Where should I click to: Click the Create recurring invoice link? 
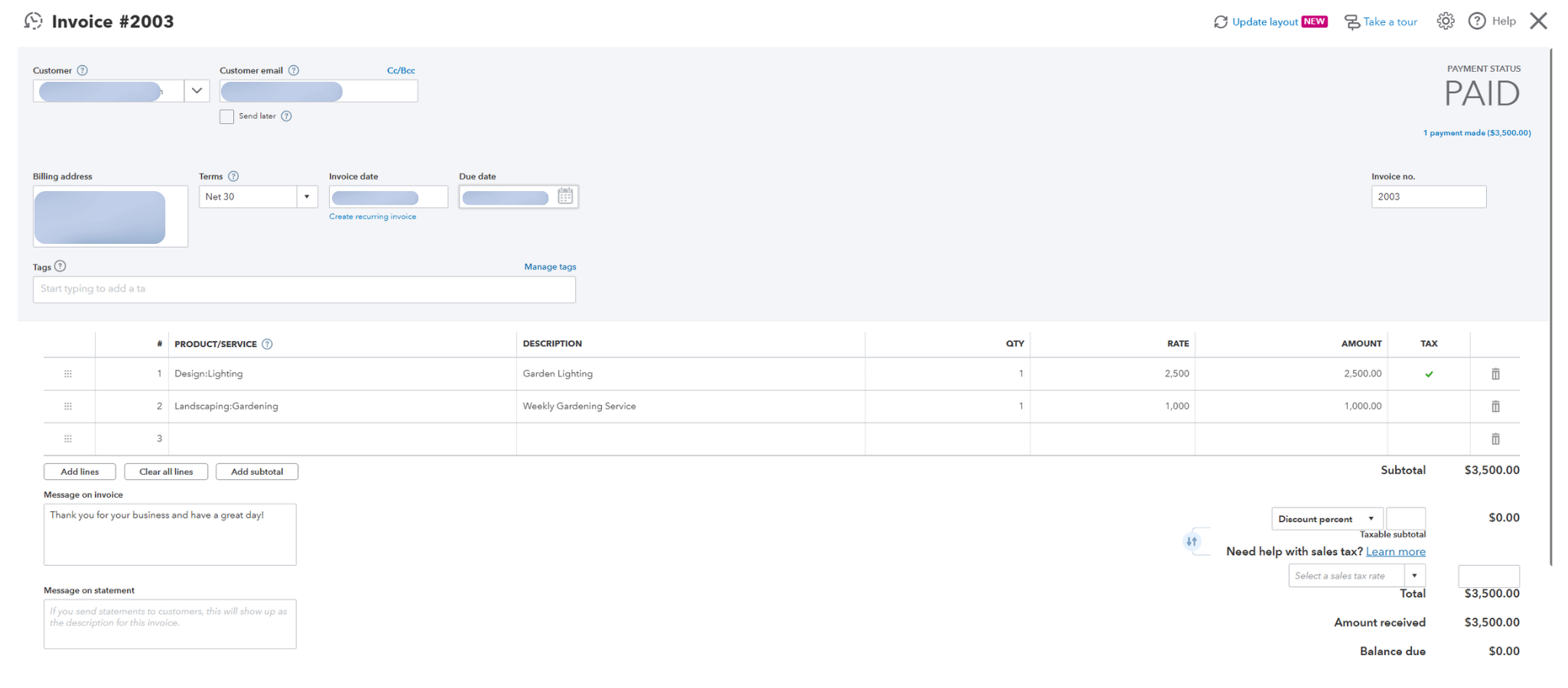point(372,217)
